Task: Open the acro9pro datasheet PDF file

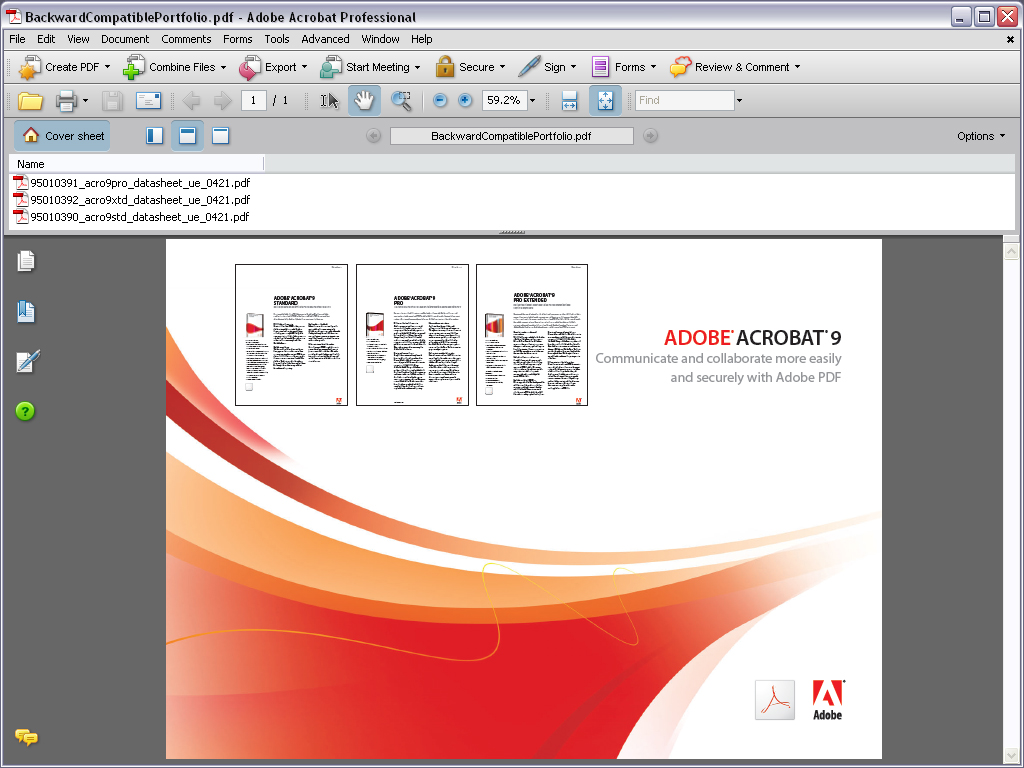Action: pyautogui.click(x=139, y=183)
